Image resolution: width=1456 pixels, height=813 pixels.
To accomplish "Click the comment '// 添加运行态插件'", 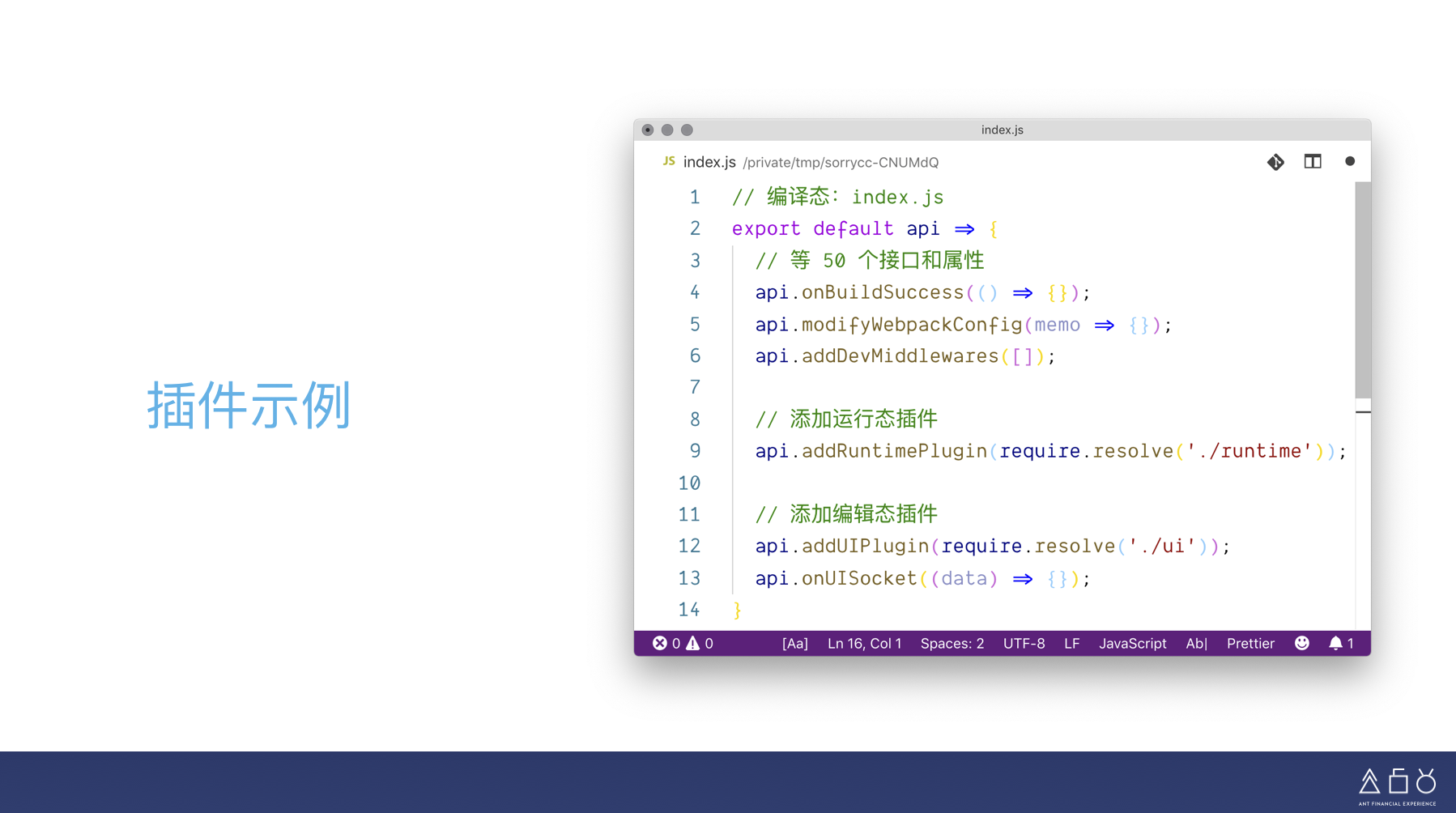I will [846, 419].
